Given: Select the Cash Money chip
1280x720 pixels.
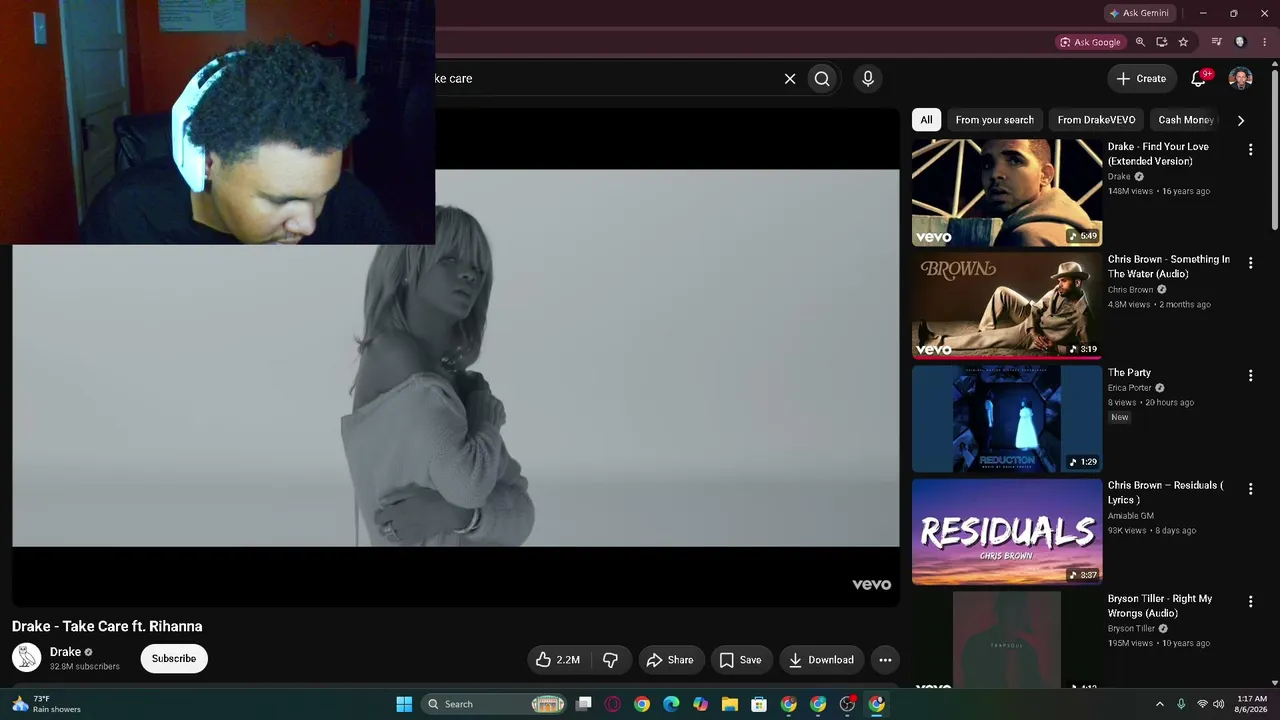Looking at the screenshot, I should coord(1186,120).
